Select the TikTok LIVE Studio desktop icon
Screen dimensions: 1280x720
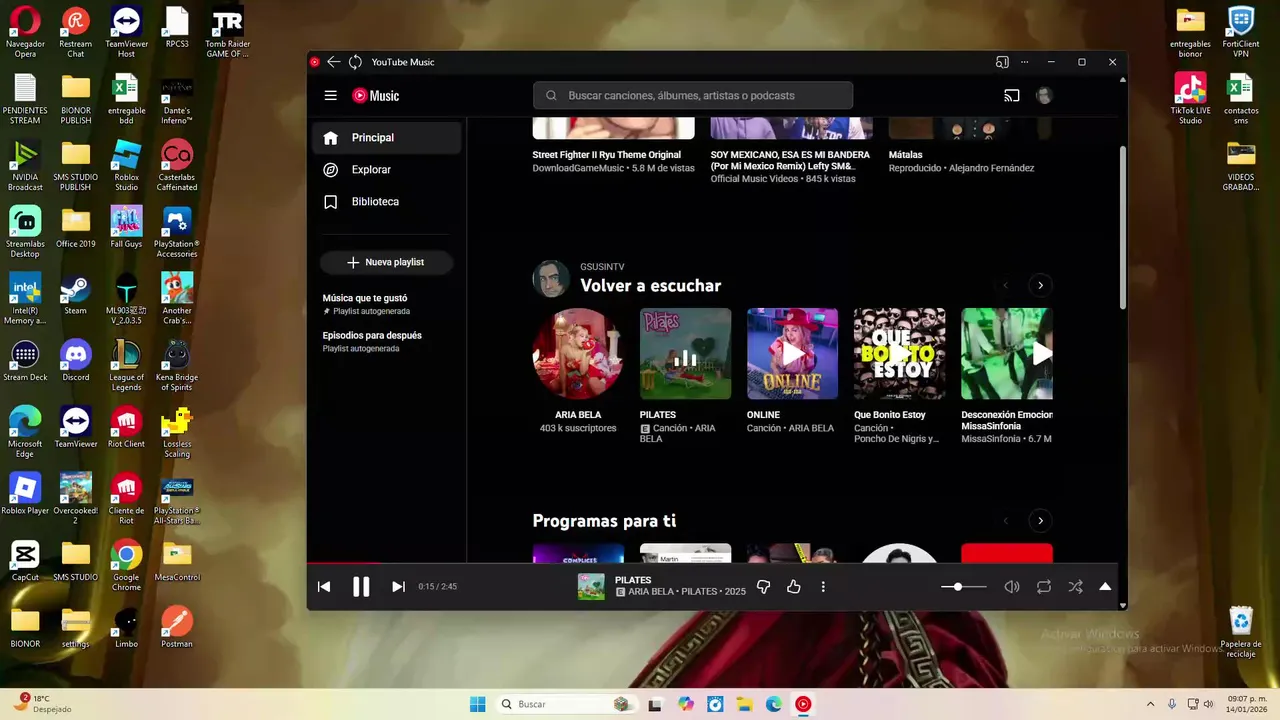click(1190, 98)
